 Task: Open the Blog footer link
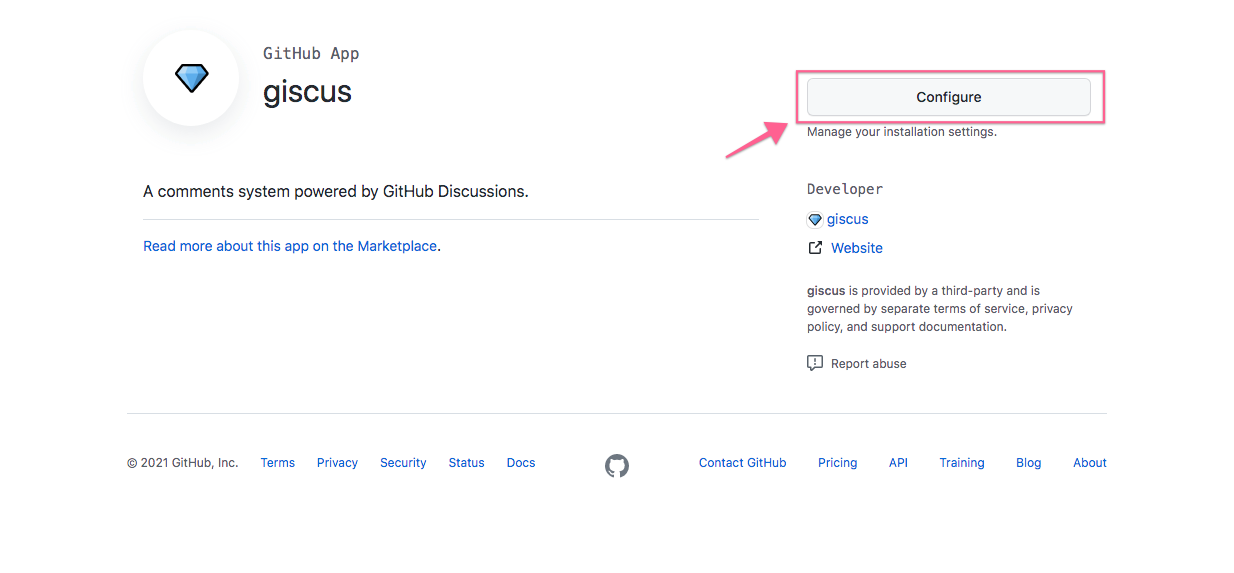click(1028, 463)
